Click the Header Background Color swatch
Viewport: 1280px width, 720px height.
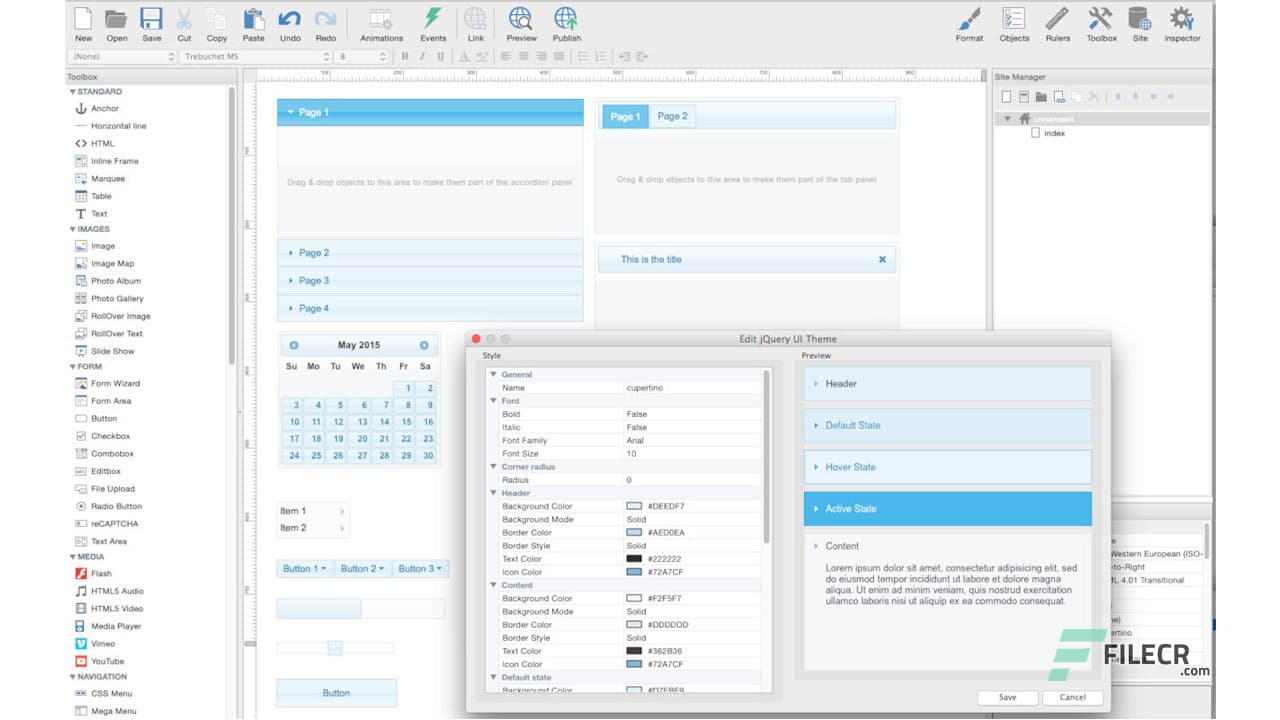pyautogui.click(x=636, y=506)
